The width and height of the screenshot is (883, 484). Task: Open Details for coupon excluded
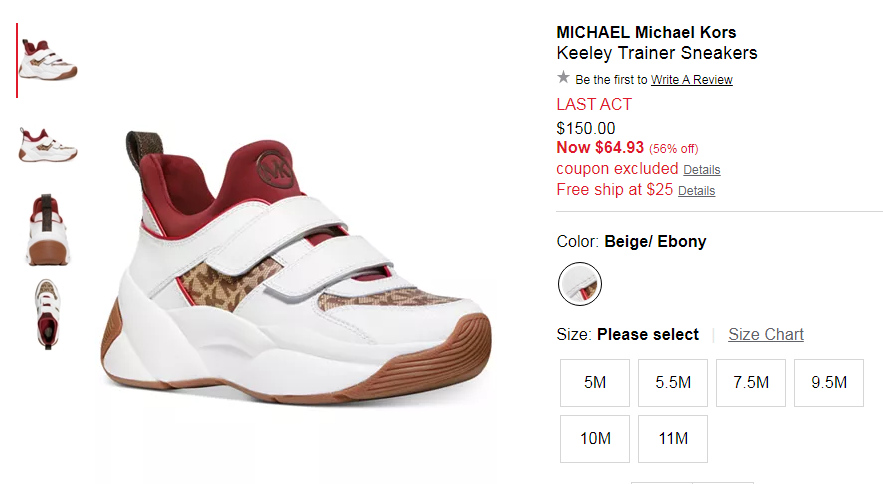702,170
